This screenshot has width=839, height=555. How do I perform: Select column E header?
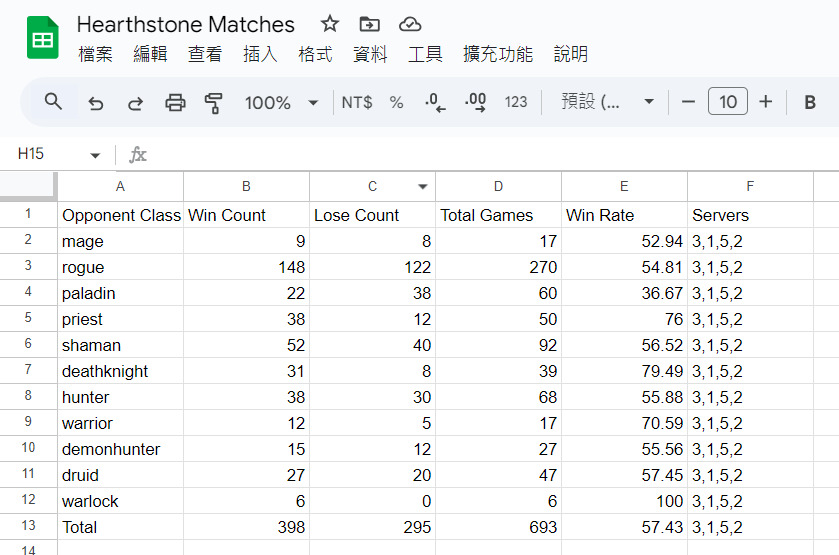(x=624, y=186)
